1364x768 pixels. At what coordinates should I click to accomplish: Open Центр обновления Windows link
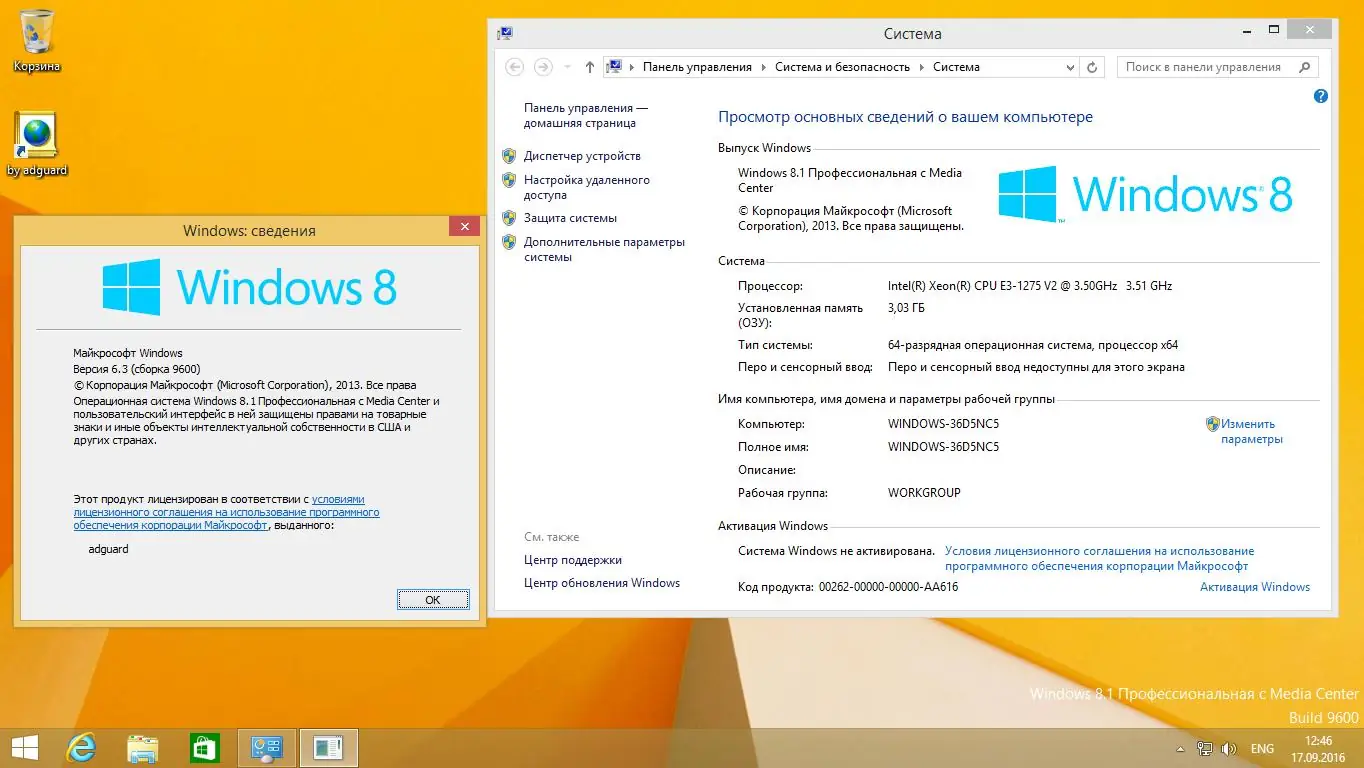click(x=602, y=583)
